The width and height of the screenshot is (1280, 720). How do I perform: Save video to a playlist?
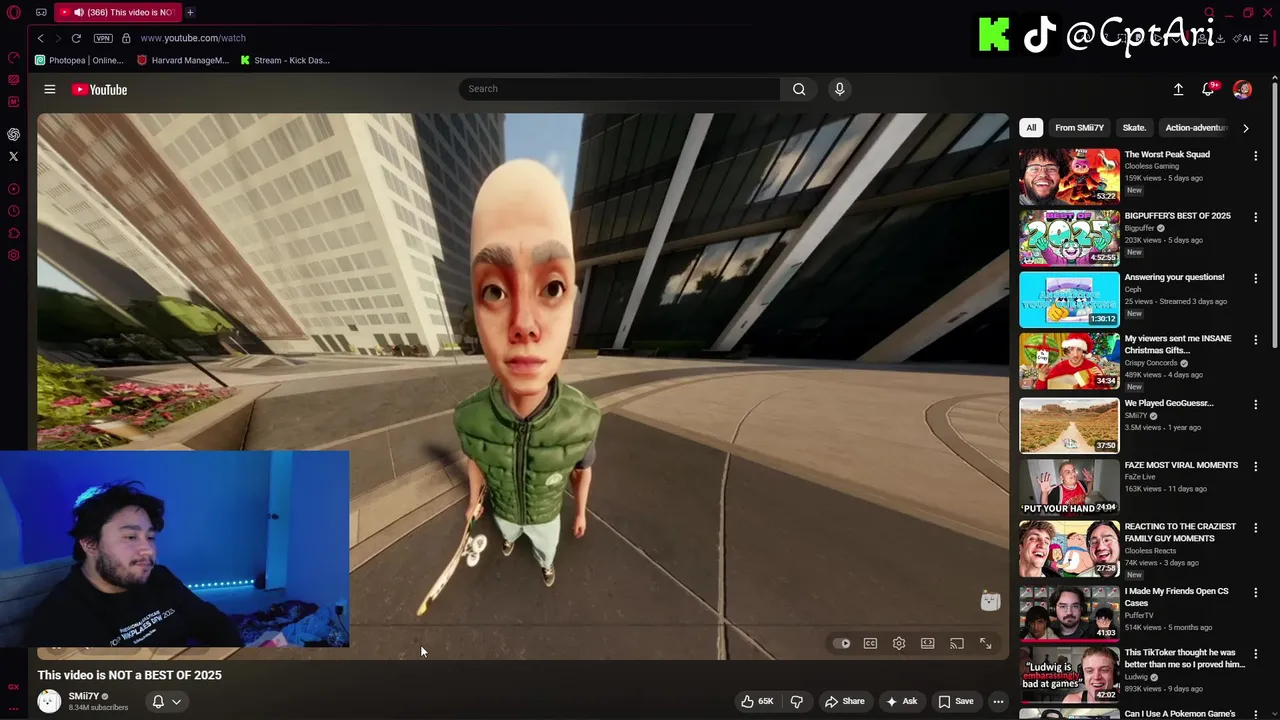[955, 702]
